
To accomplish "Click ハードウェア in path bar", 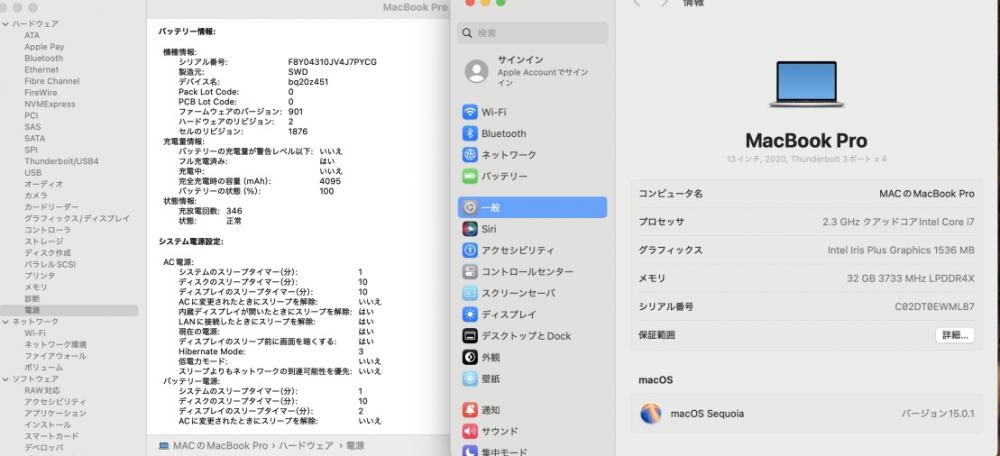I will click(x=305, y=446).
